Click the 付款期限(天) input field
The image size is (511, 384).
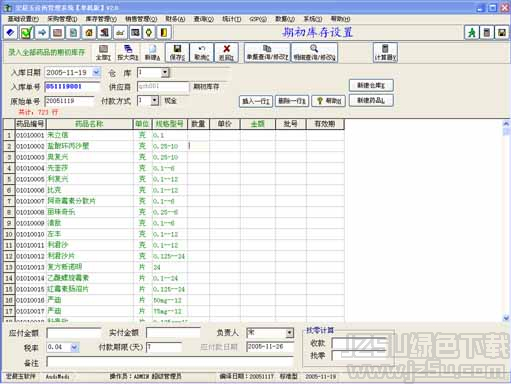[164, 347]
